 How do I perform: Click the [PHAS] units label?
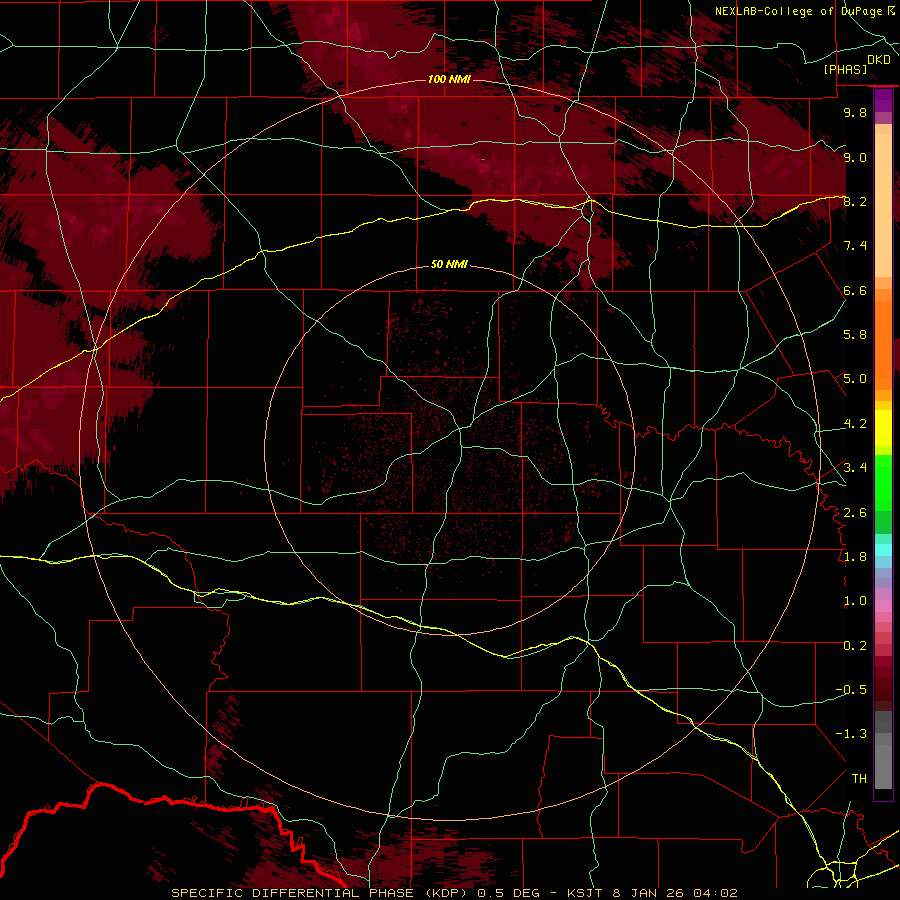tap(845, 69)
